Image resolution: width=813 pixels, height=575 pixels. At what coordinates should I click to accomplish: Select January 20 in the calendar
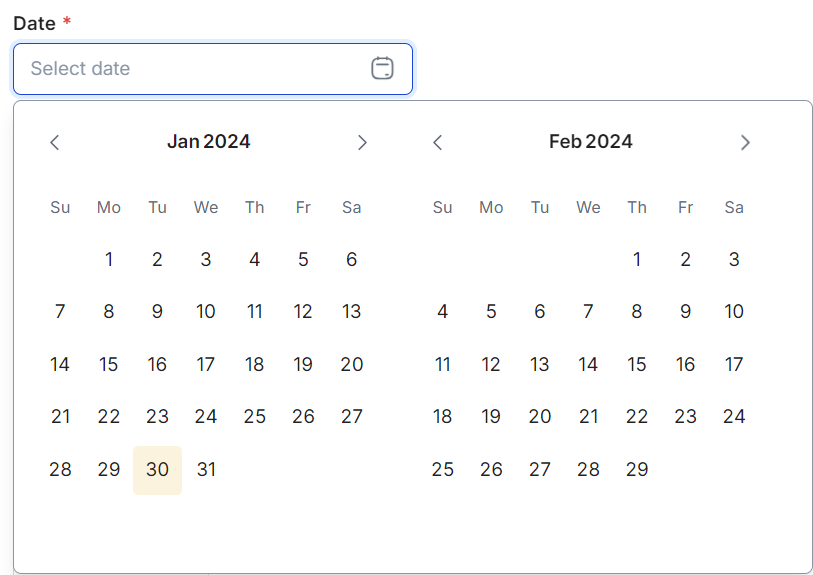pyautogui.click(x=352, y=365)
